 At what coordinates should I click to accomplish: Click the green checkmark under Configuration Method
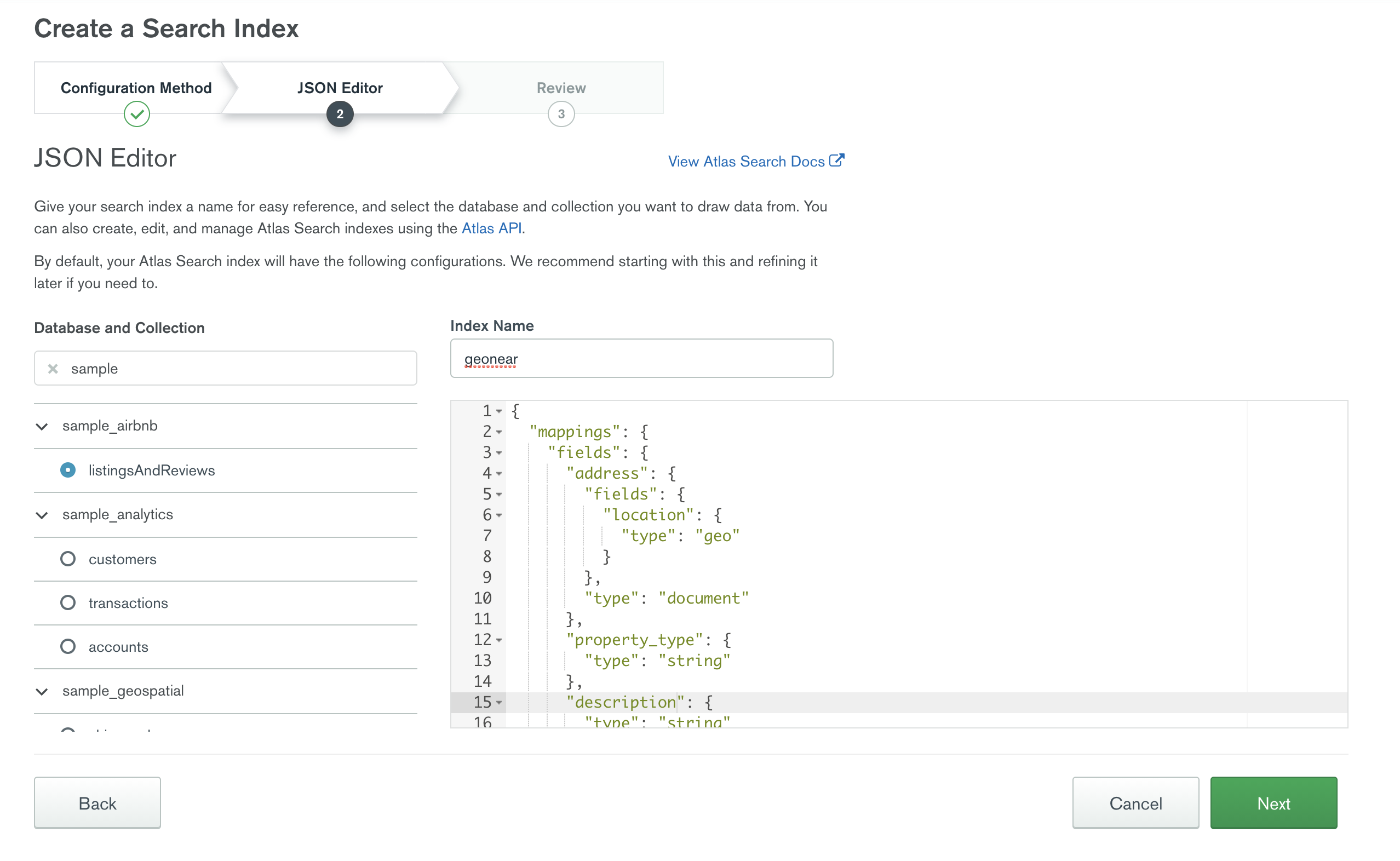point(136,114)
